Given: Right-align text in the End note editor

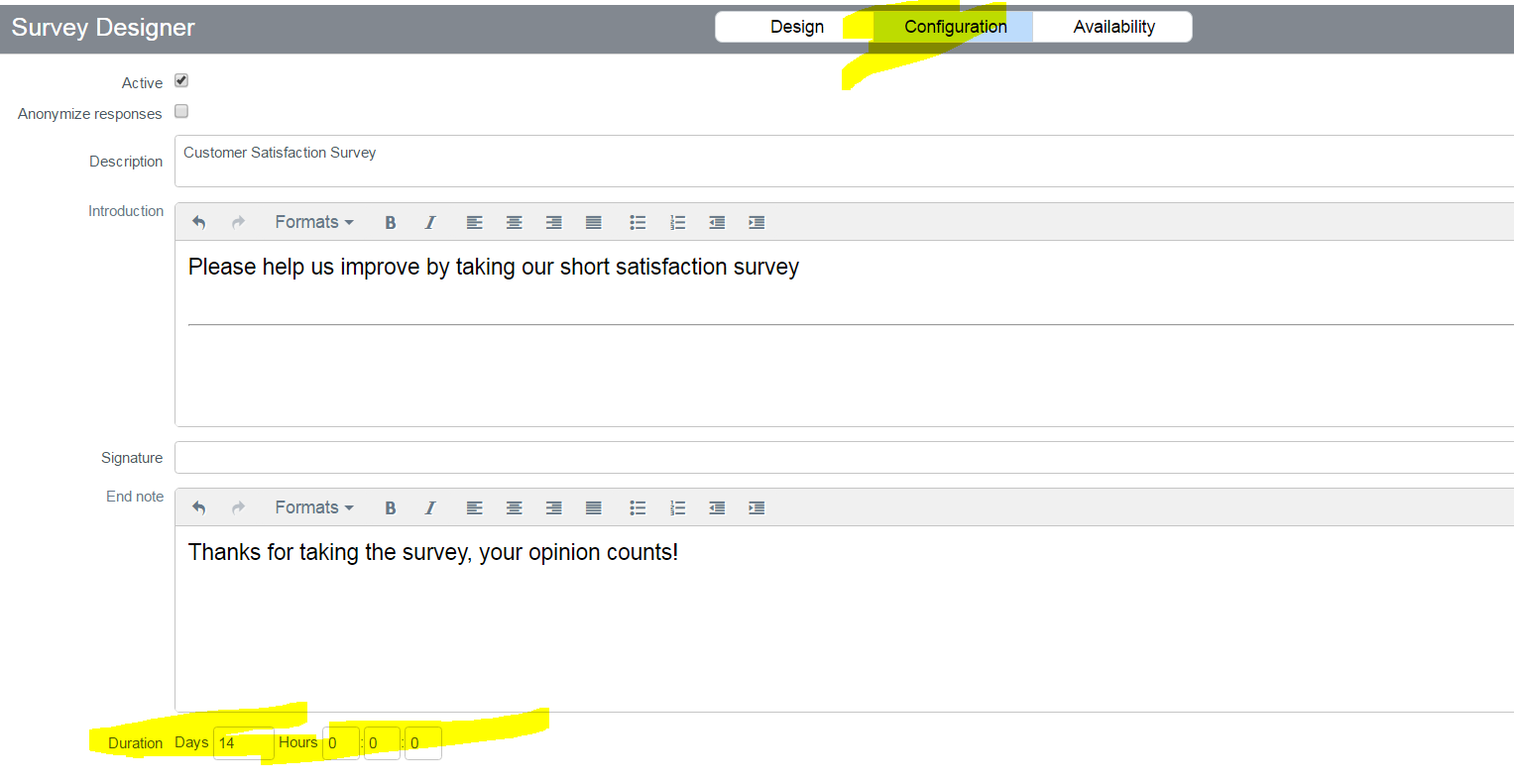Looking at the screenshot, I should (553, 507).
